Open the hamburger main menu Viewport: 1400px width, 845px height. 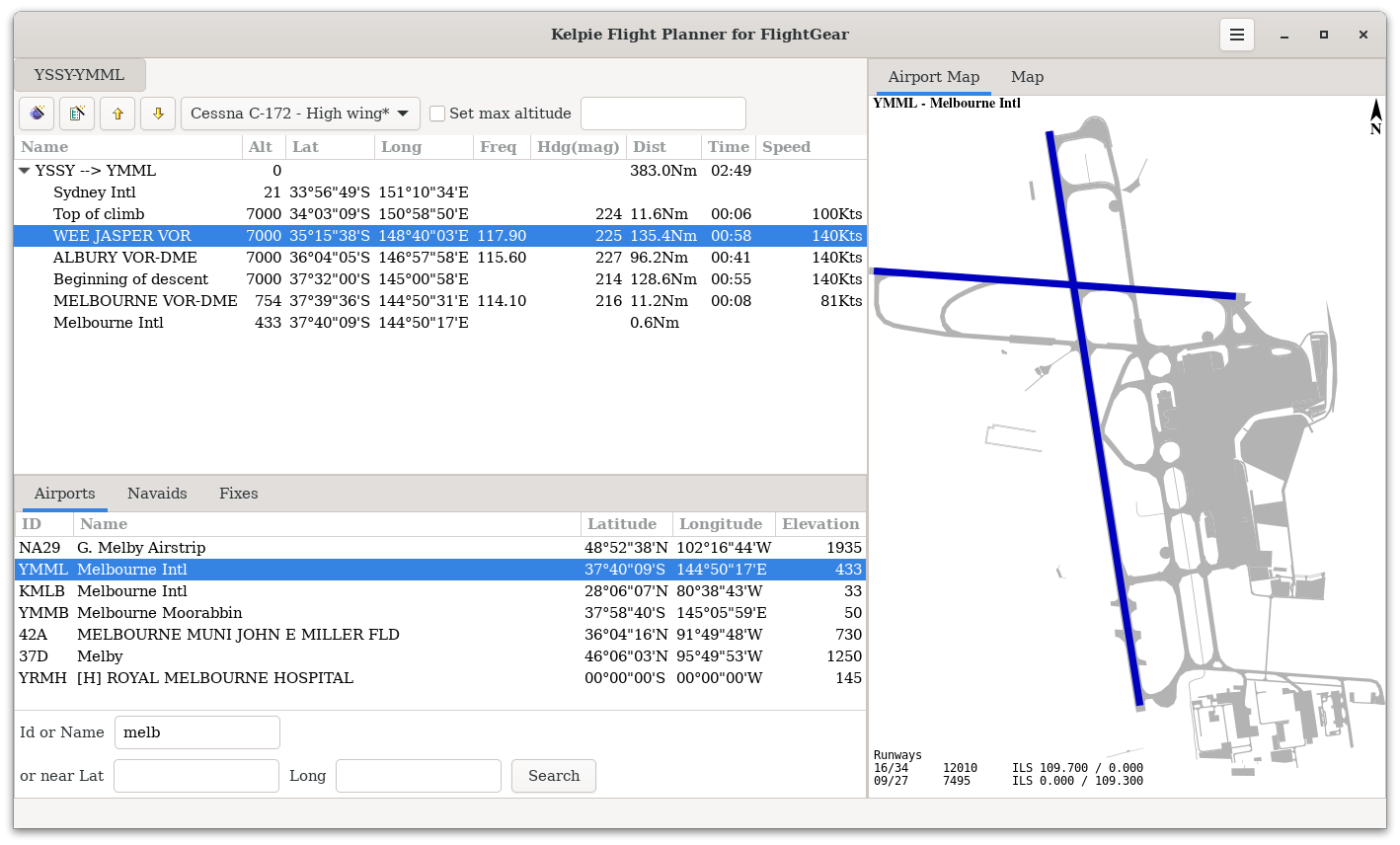1236,35
